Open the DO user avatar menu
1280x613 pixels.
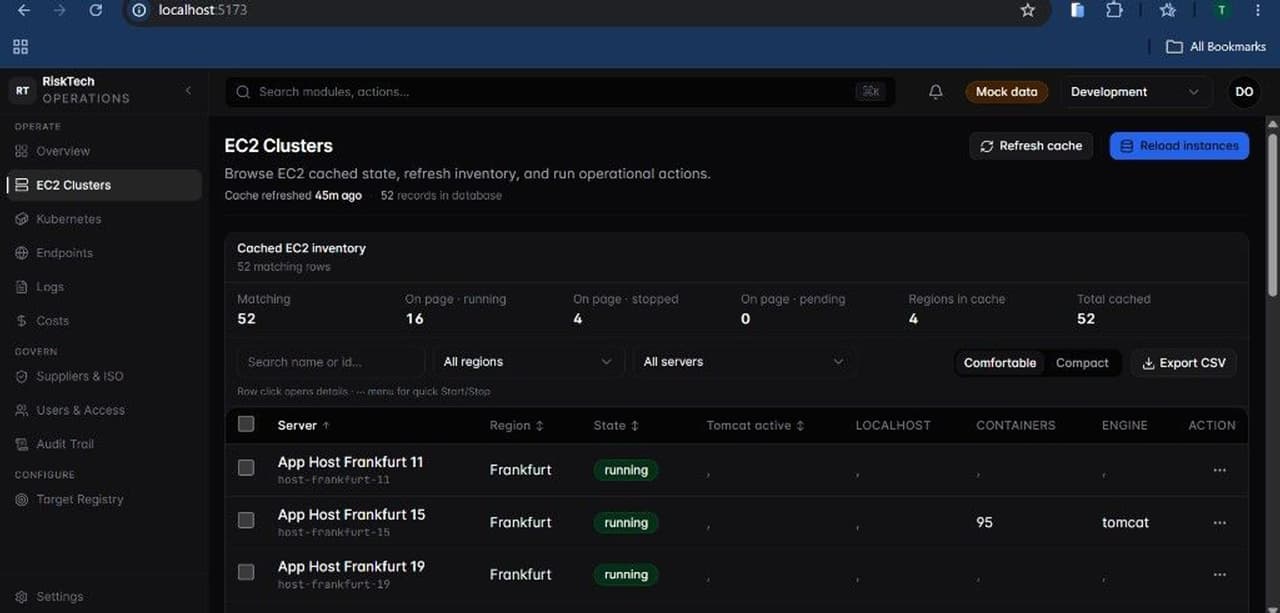[1244, 92]
